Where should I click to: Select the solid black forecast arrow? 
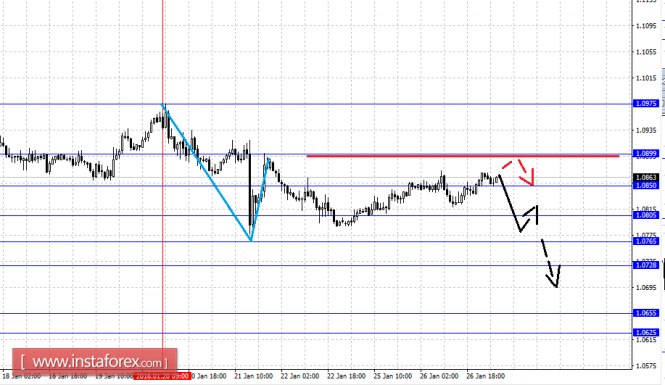[518, 203]
